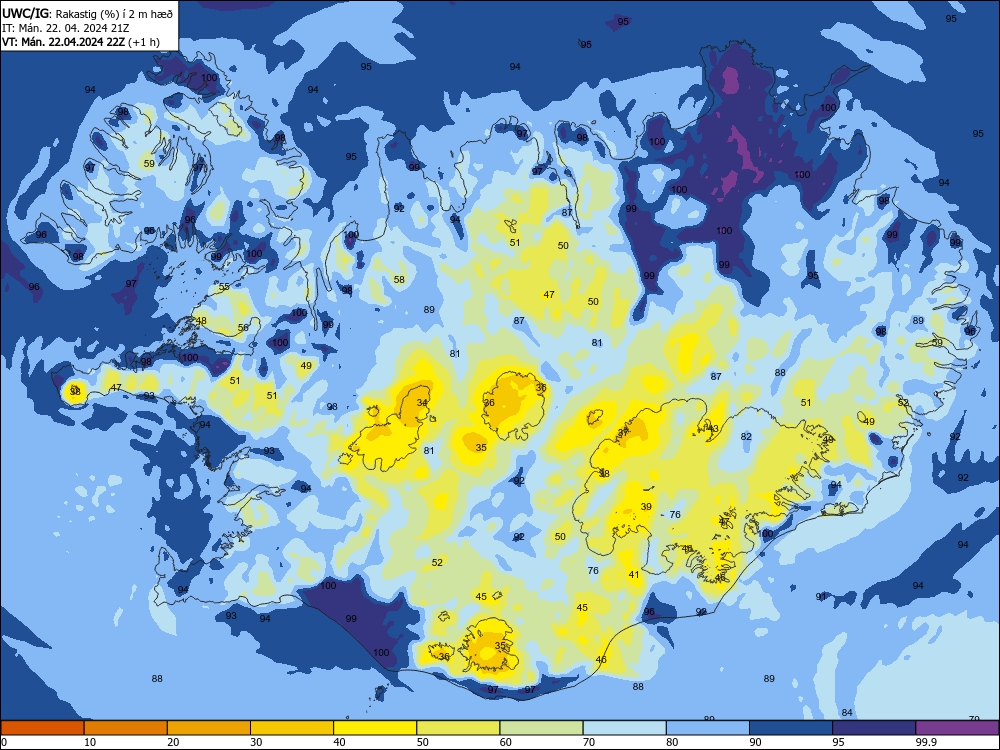Click the 90–95 dark blue legend swatch
The height and width of the screenshot is (750, 1000).
pyautogui.click(x=791, y=728)
